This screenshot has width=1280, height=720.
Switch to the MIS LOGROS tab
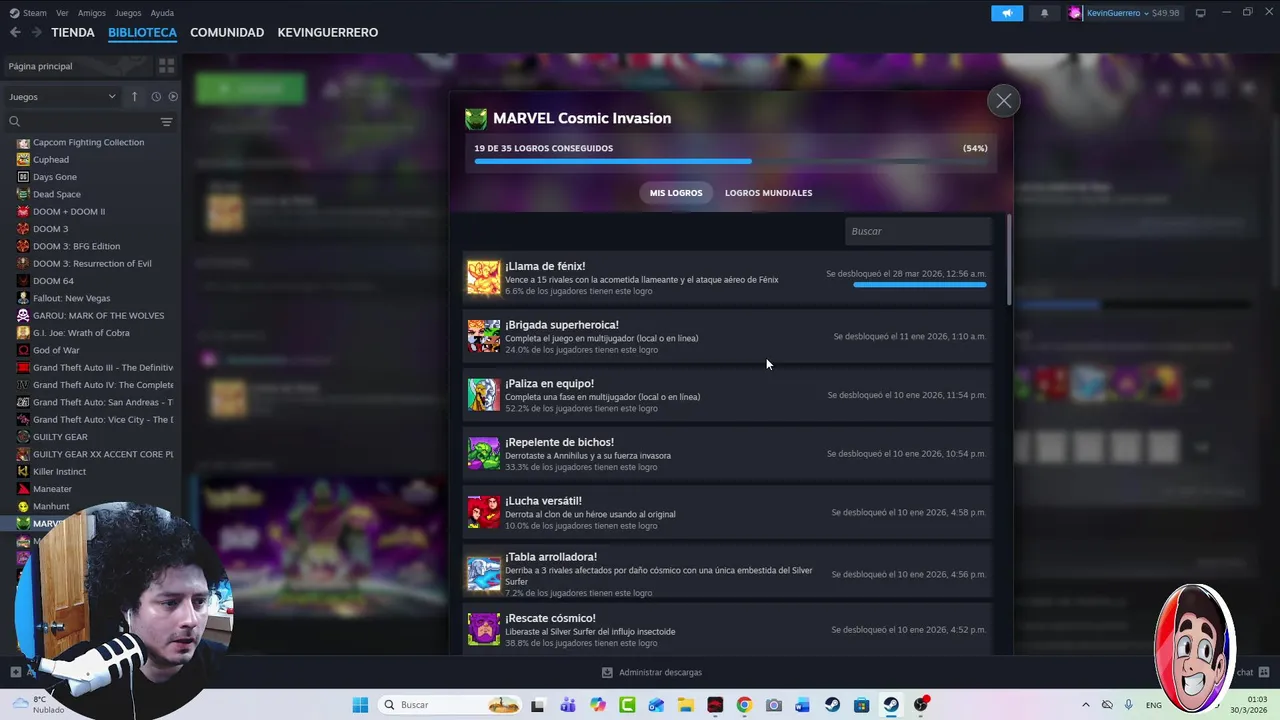point(676,193)
